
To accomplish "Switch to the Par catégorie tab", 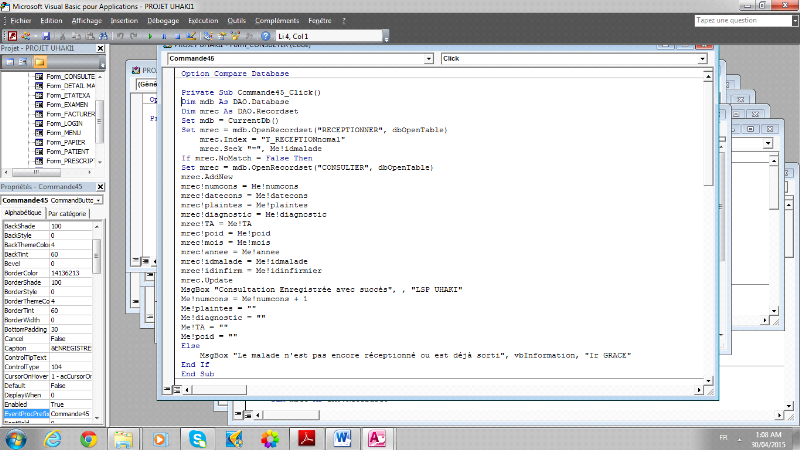I will pyautogui.click(x=68, y=214).
